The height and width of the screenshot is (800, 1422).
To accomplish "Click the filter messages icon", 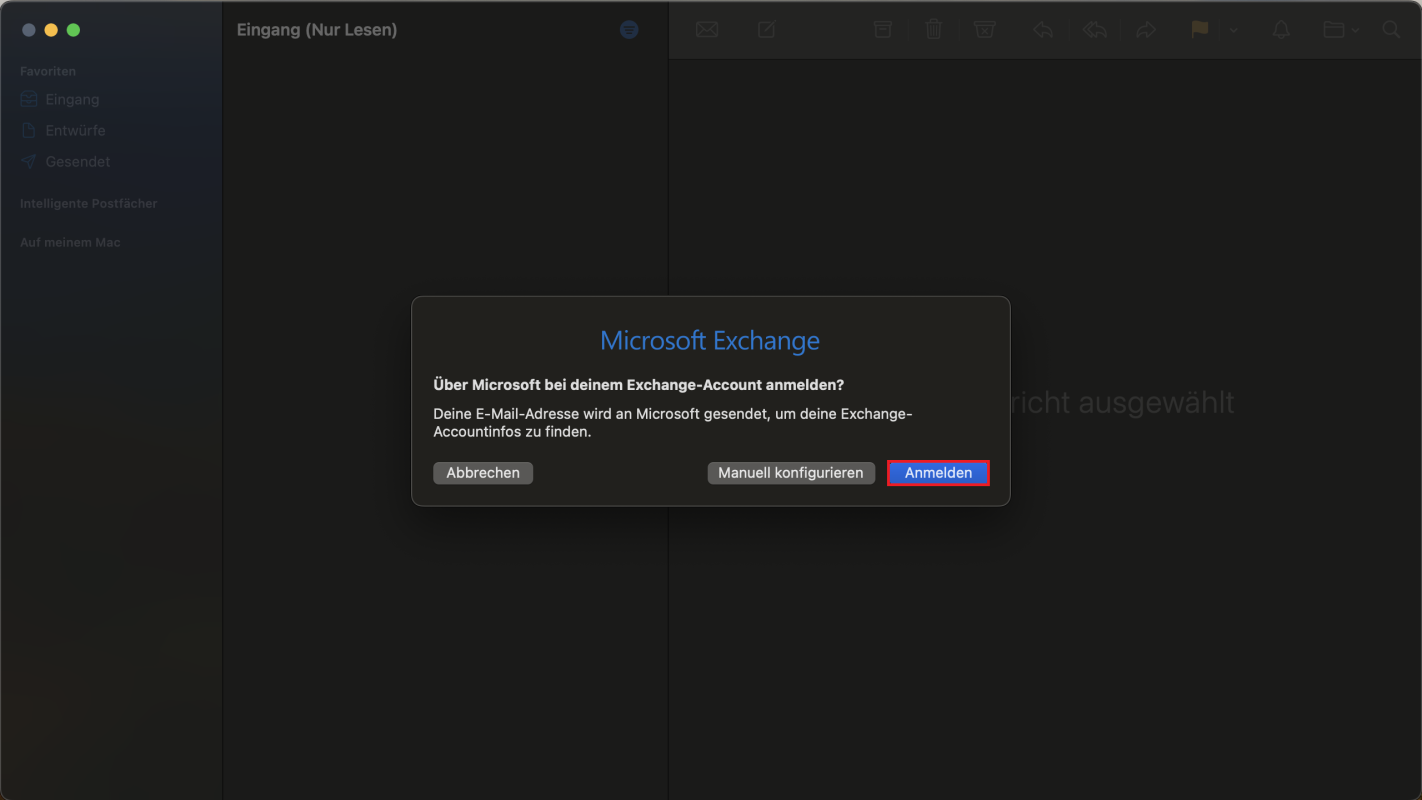I will click(629, 30).
